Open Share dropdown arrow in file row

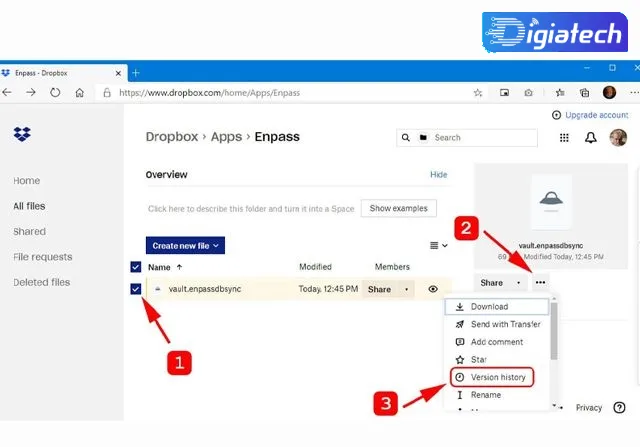click(x=406, y=289)
